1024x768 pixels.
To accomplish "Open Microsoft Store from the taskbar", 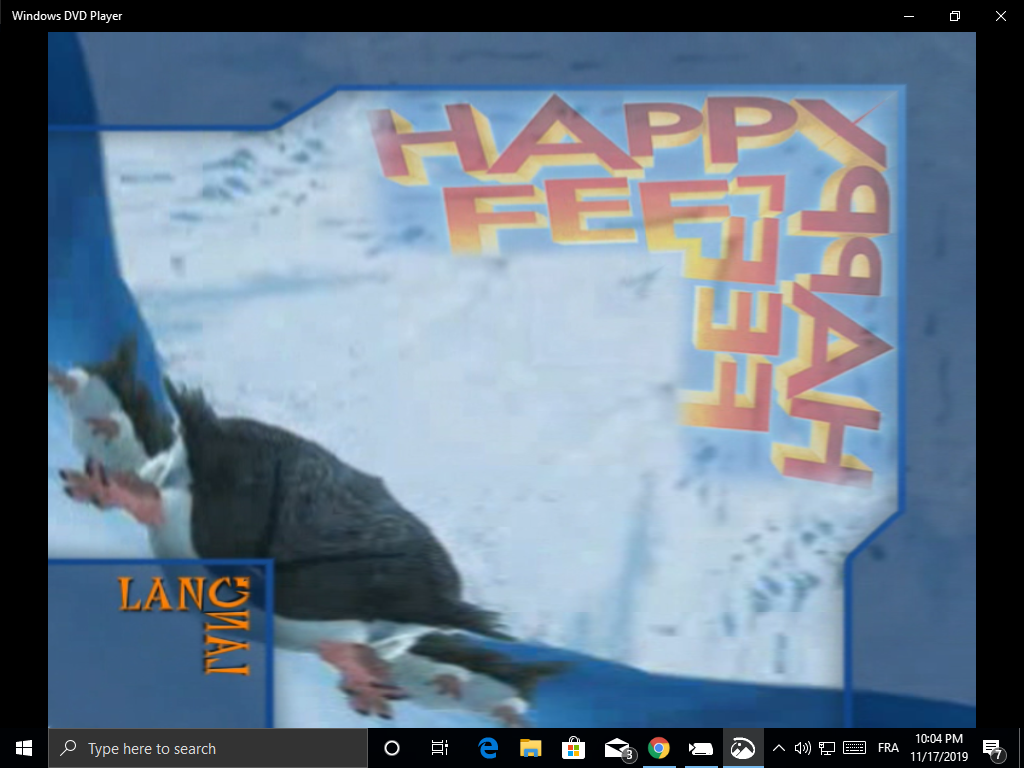I will tap(573, 748).
